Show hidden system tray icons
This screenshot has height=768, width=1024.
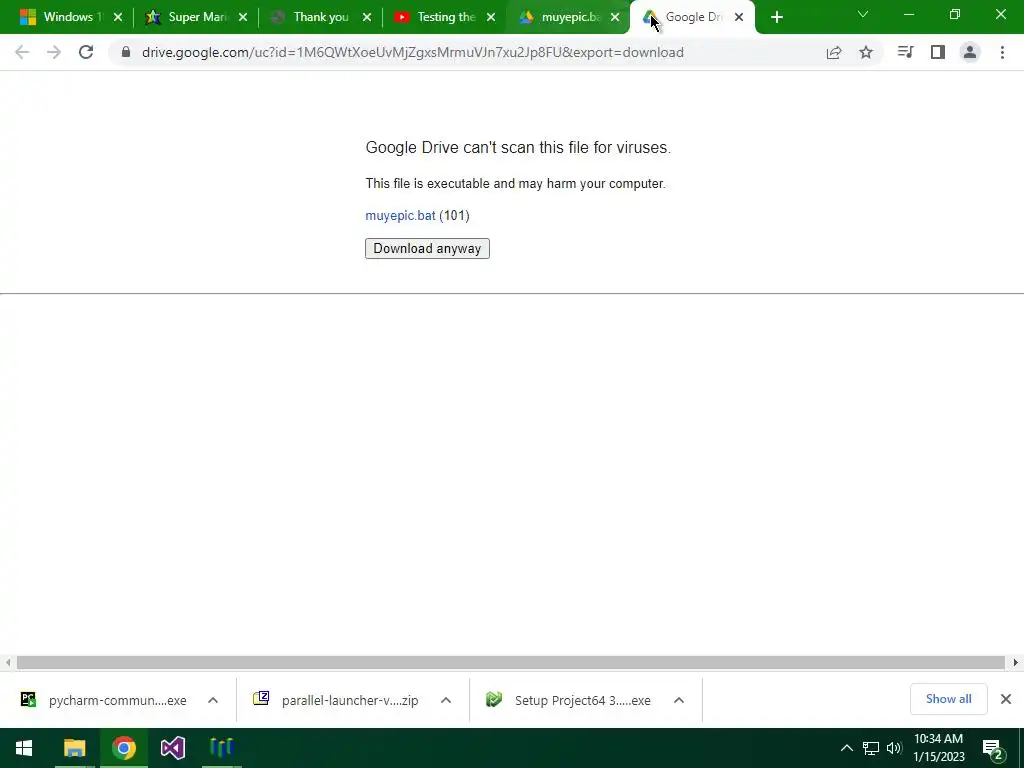coord(846,748)
